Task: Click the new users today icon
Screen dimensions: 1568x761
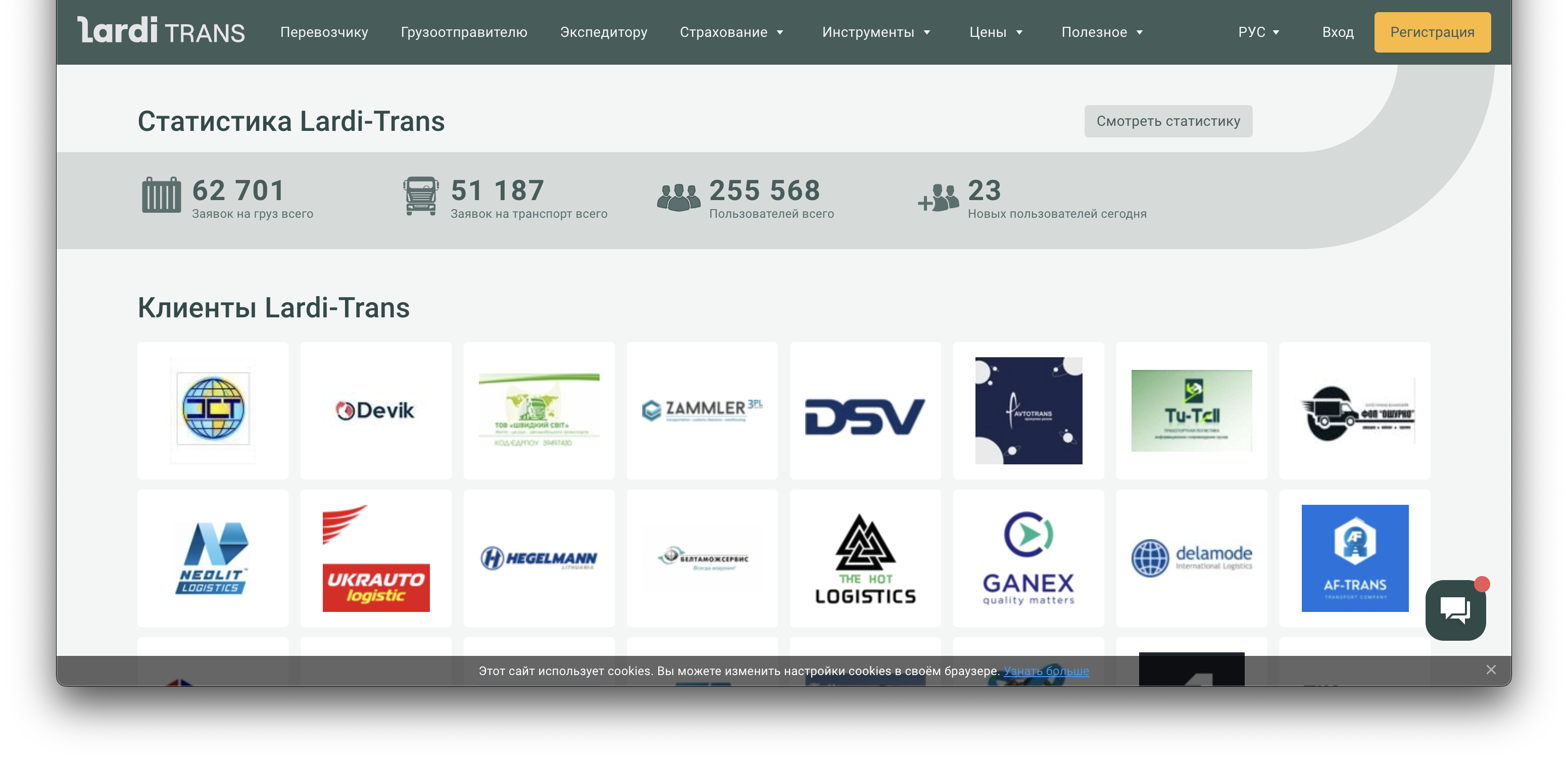Action: point(938,197)
